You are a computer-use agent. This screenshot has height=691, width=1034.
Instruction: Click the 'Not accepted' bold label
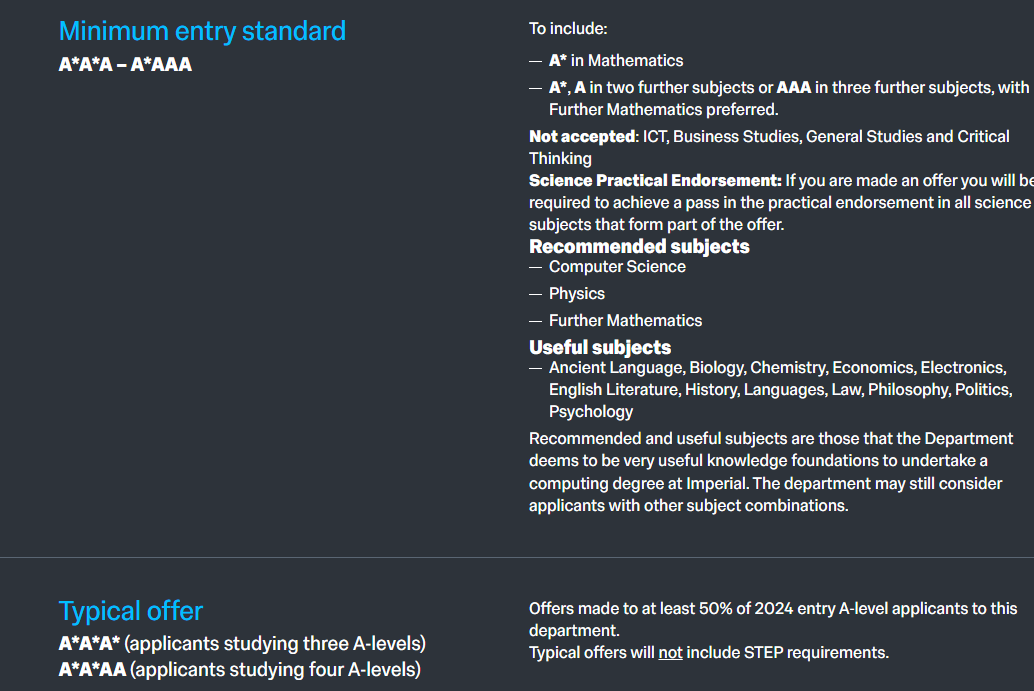583,136
